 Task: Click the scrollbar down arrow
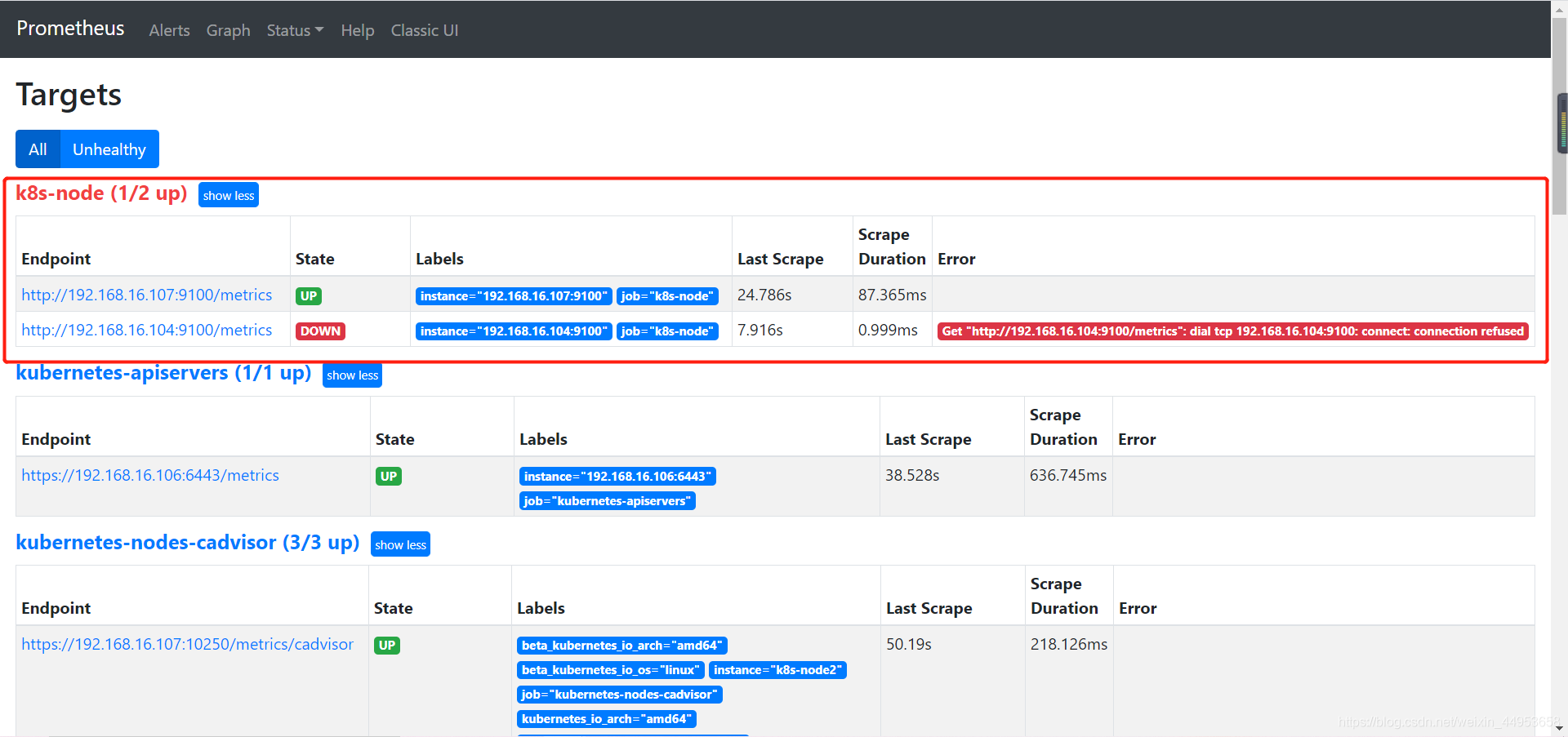[x=1560, y=728]
